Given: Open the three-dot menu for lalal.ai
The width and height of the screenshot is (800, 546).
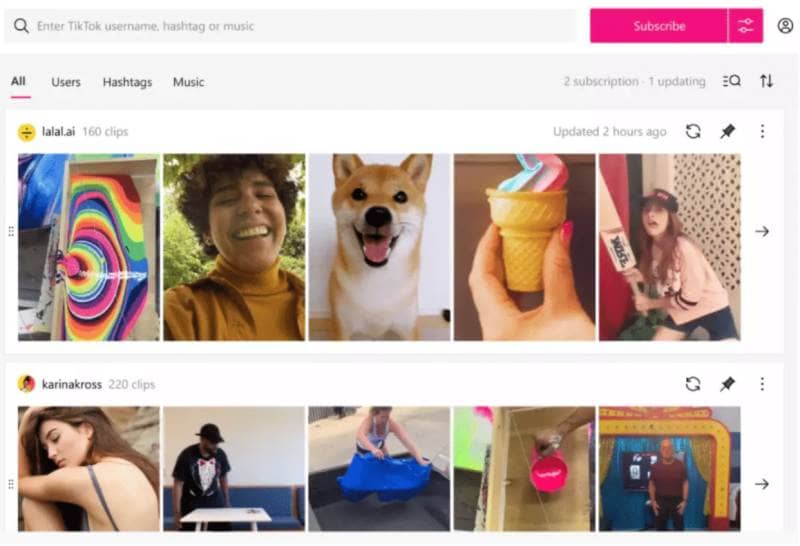Looking at the screenshot, I should [x=762, y=132].
